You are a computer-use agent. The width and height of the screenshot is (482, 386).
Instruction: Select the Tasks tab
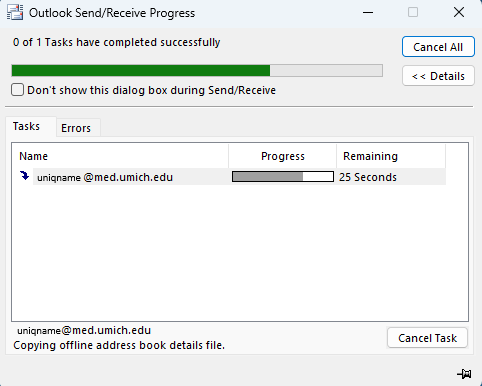(x=26, y=126)
